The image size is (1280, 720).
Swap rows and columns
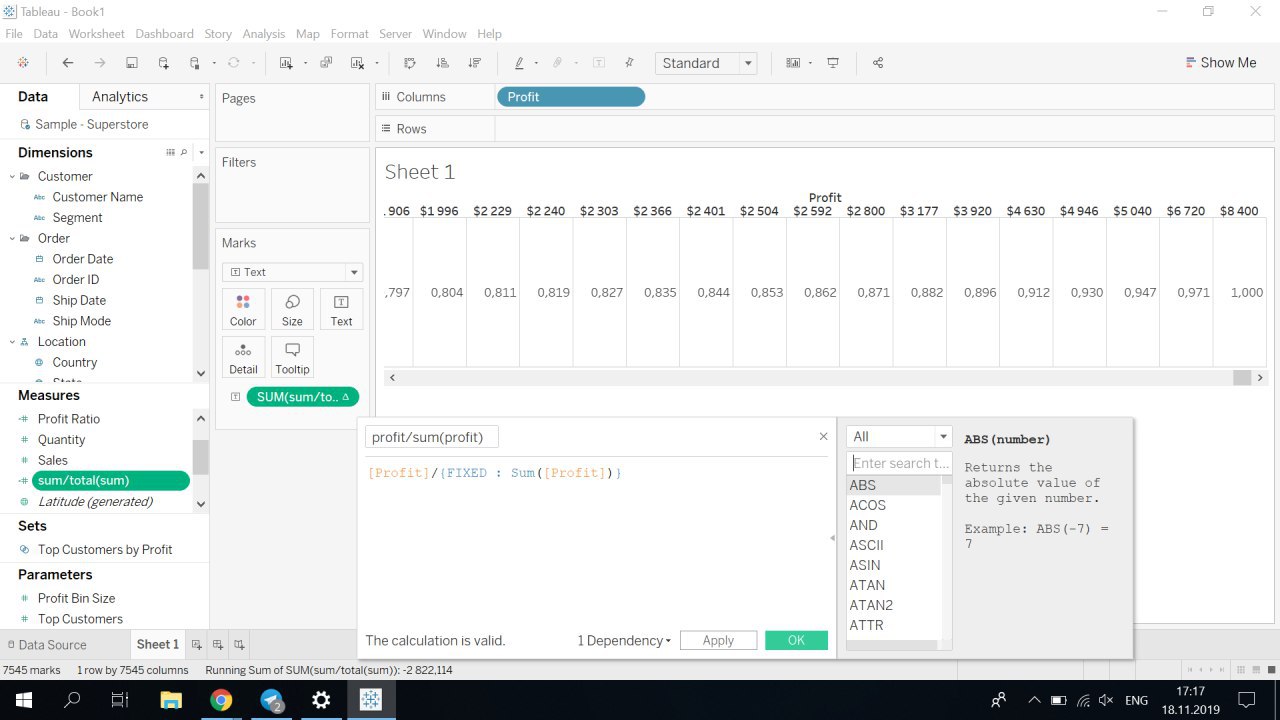click(410, 63)
